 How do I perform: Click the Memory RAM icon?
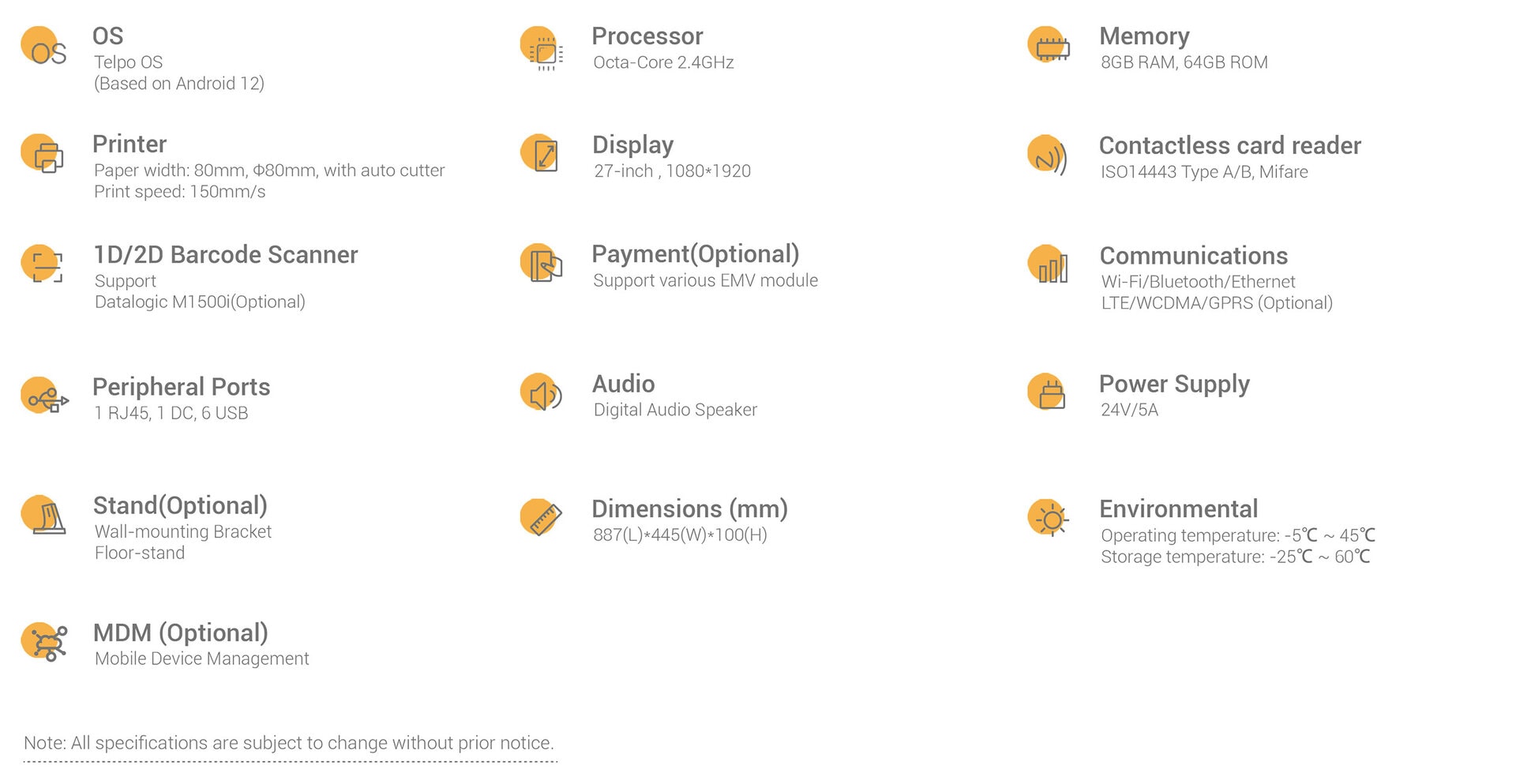(1049, 46)
